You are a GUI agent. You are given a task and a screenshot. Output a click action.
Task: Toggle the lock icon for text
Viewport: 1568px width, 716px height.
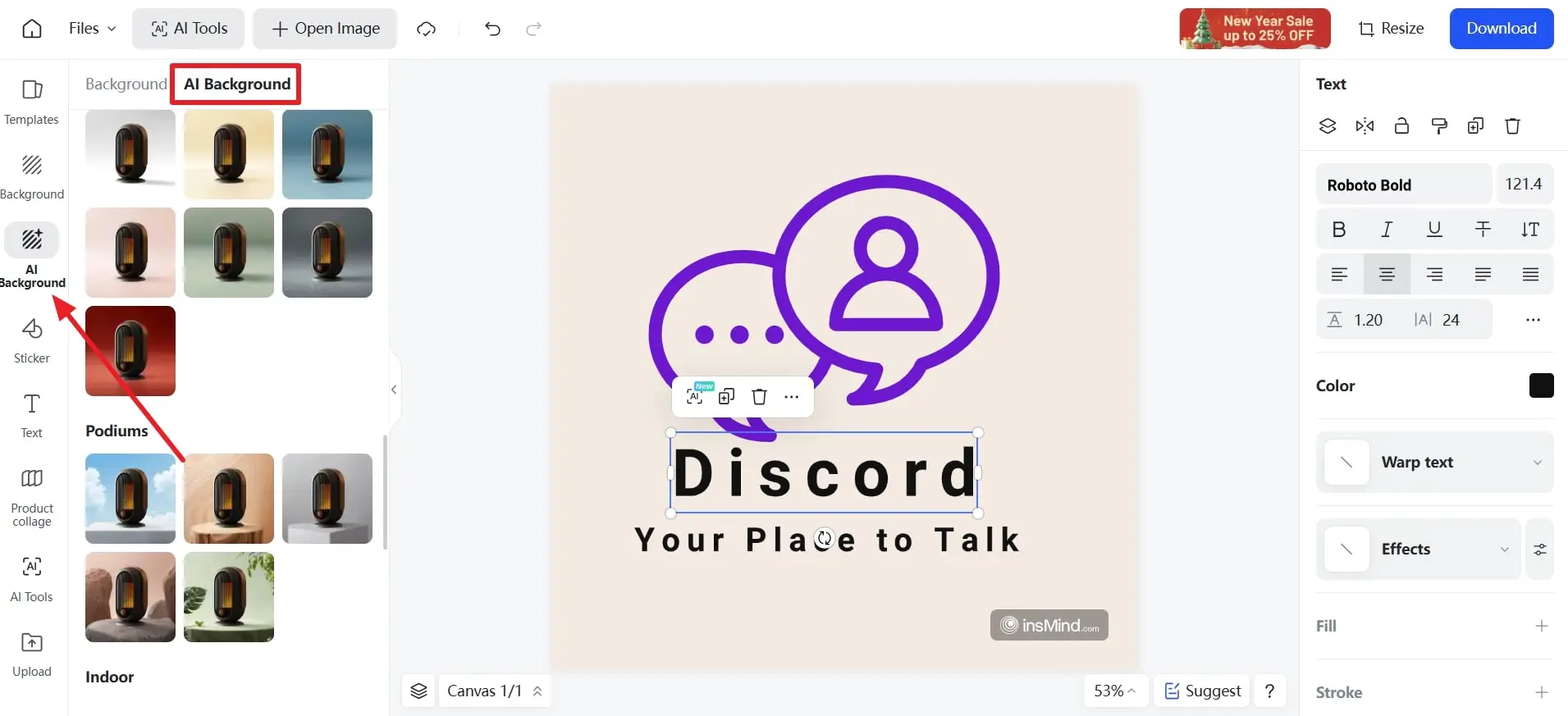1401,126
